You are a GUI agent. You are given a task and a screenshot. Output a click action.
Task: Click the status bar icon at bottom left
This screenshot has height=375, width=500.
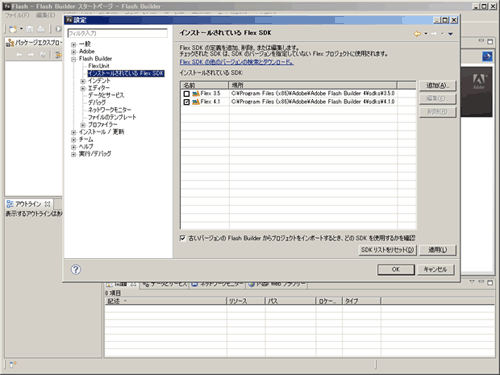13,365
